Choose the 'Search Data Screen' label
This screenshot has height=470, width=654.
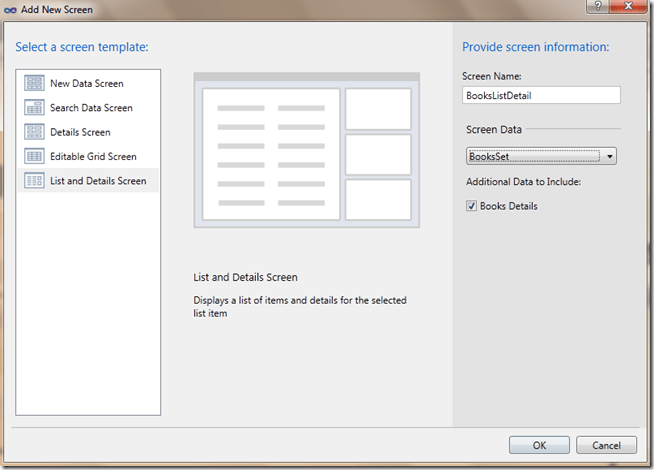(x=91, y=108)
